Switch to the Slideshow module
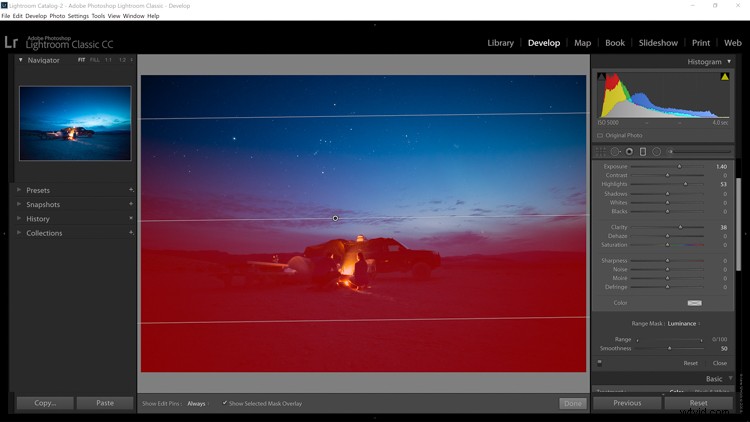This screenshot has width=750, height=422. click(x=658, y=43)
